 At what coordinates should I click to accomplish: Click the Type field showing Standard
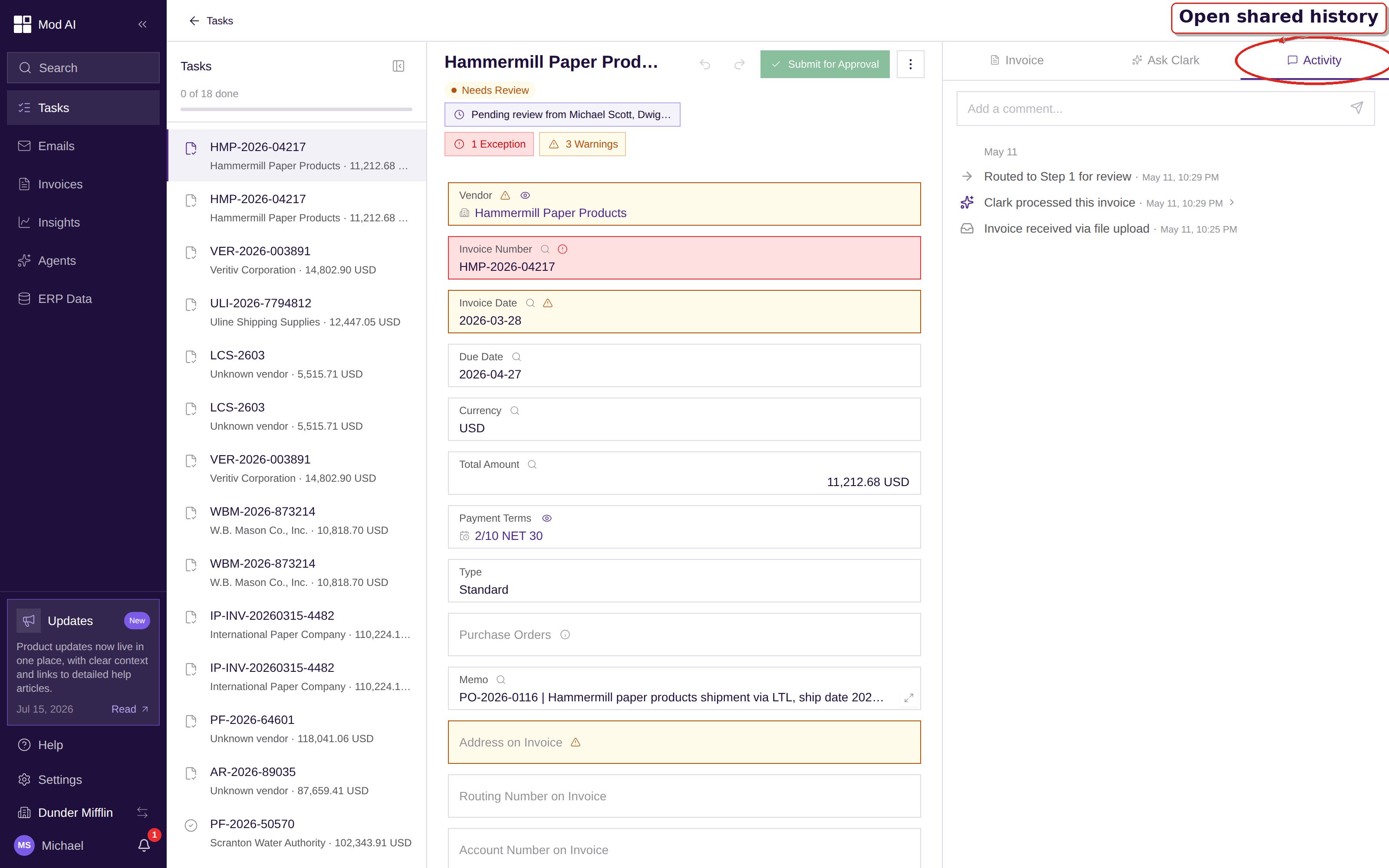tap(684, 581)
